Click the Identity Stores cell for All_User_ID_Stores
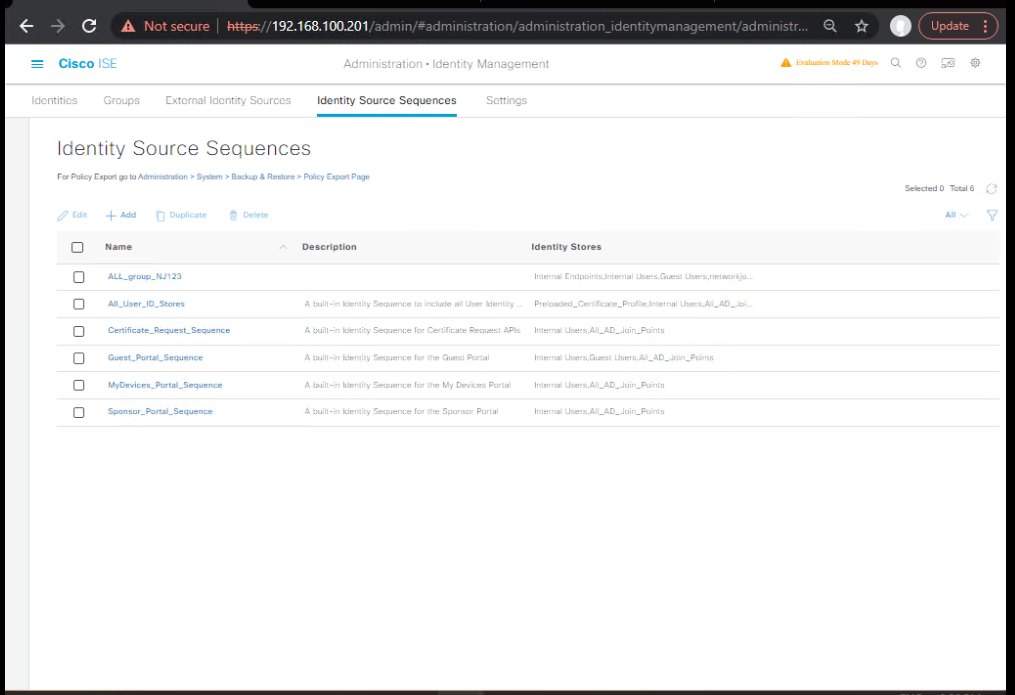The width and height of the screenshot is (1015, 695). pyautogui.click(x=643, y=303)
